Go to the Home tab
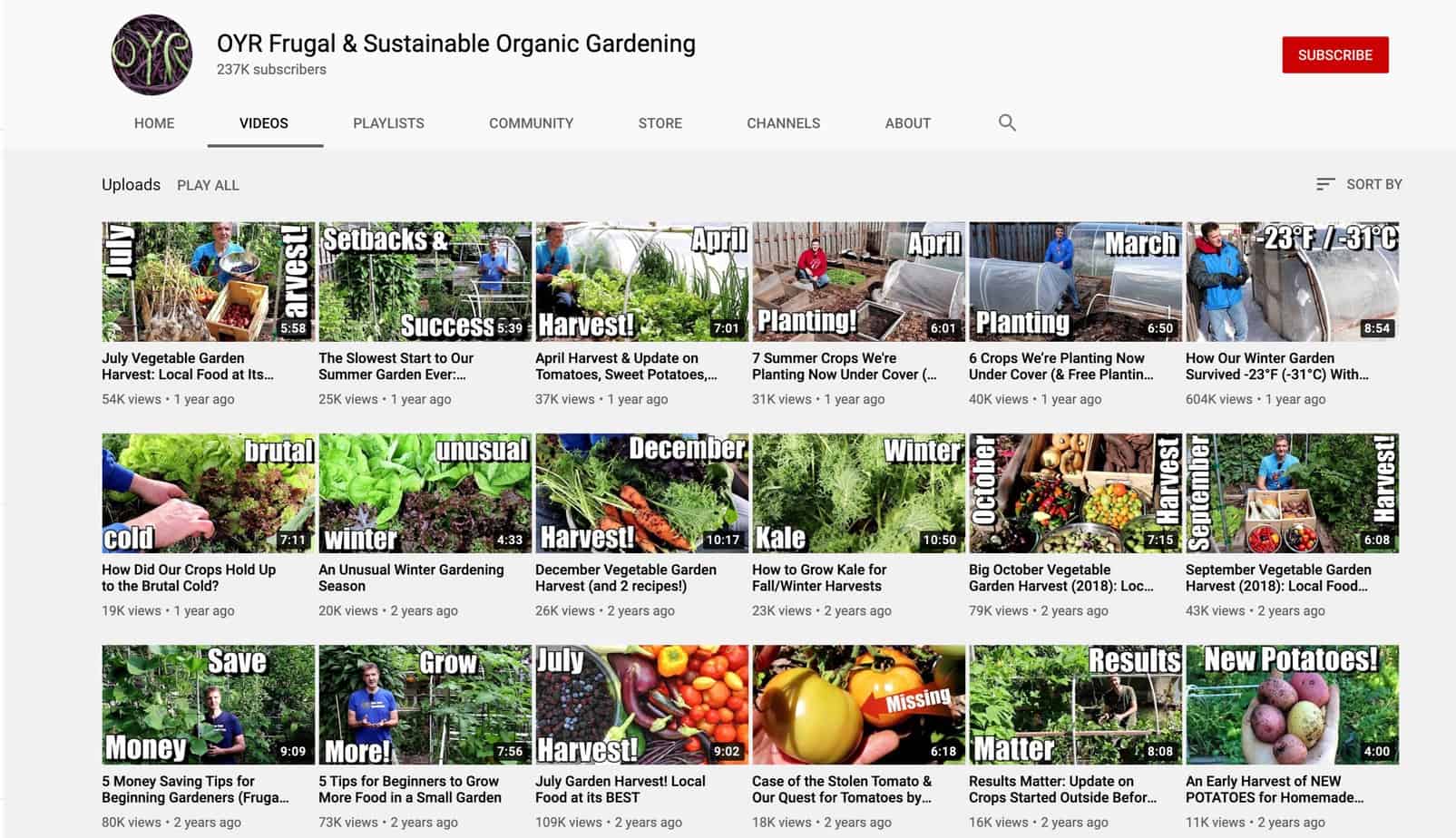The image size is (1456, 838). (x=154, y=123)
